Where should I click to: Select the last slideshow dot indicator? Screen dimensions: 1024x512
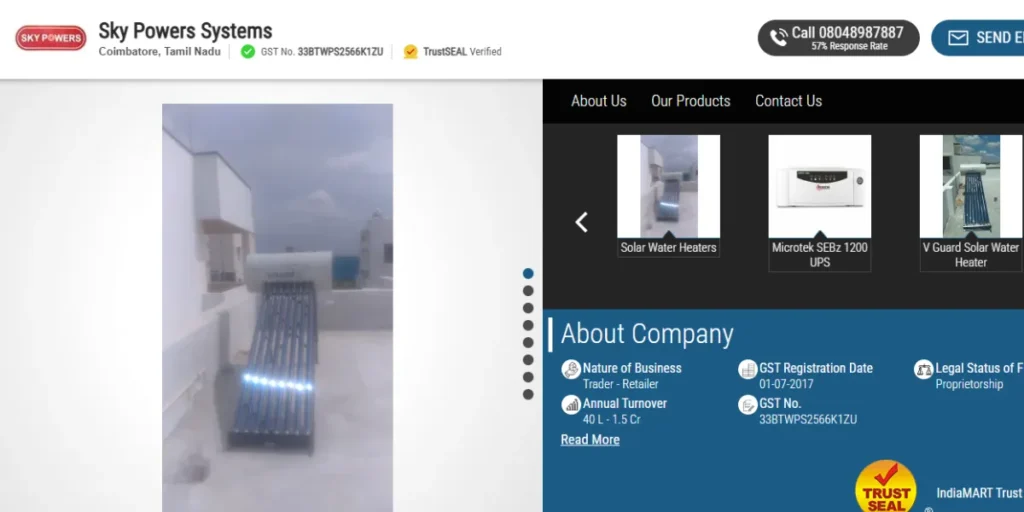[x=528, y=394]
